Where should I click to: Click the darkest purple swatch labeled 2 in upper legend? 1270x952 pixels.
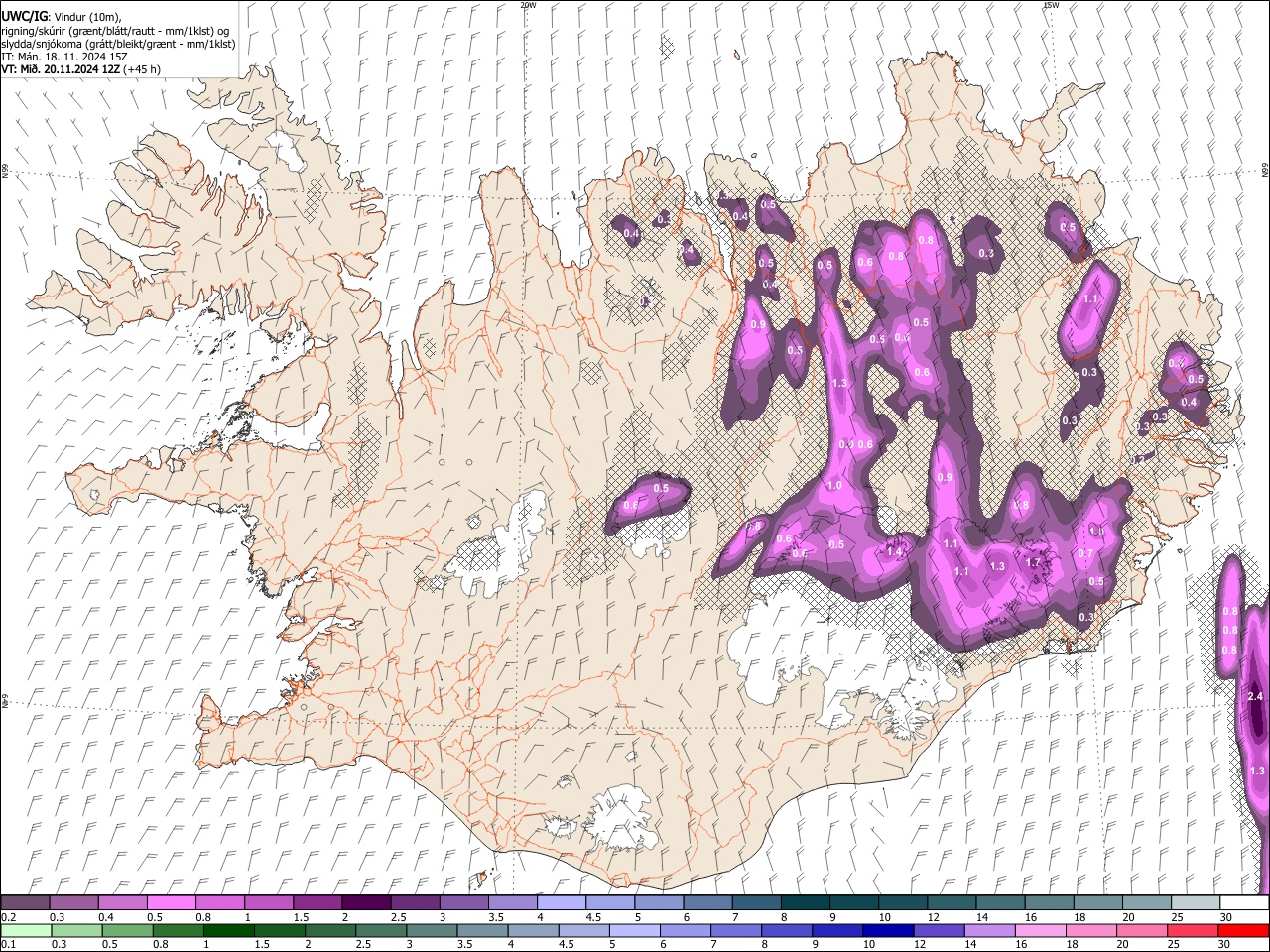[365, 903]
